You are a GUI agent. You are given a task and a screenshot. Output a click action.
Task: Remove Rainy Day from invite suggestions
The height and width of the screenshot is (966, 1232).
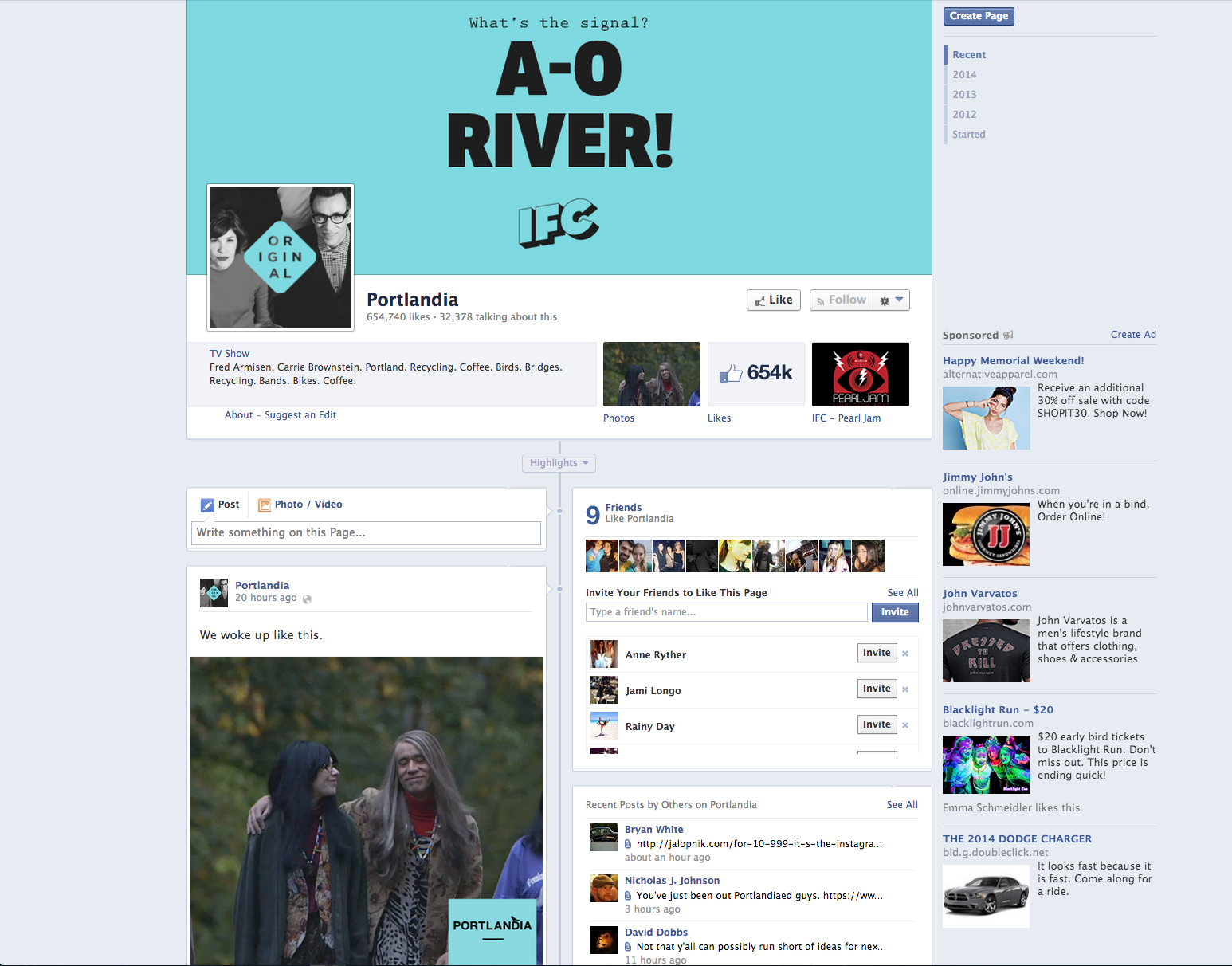point(905,725)
